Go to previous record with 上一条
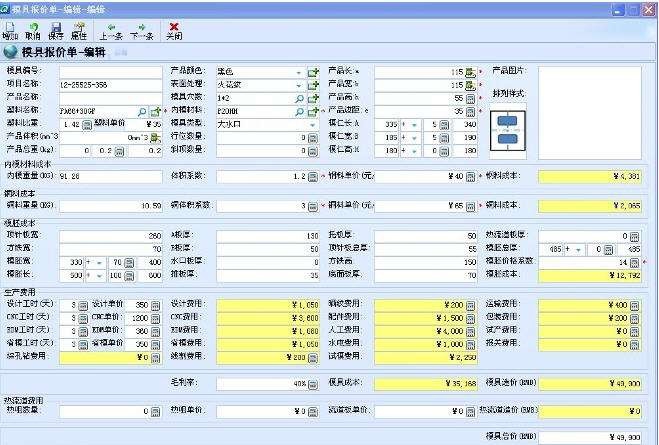659x445 pixels. tap(111, 29)
